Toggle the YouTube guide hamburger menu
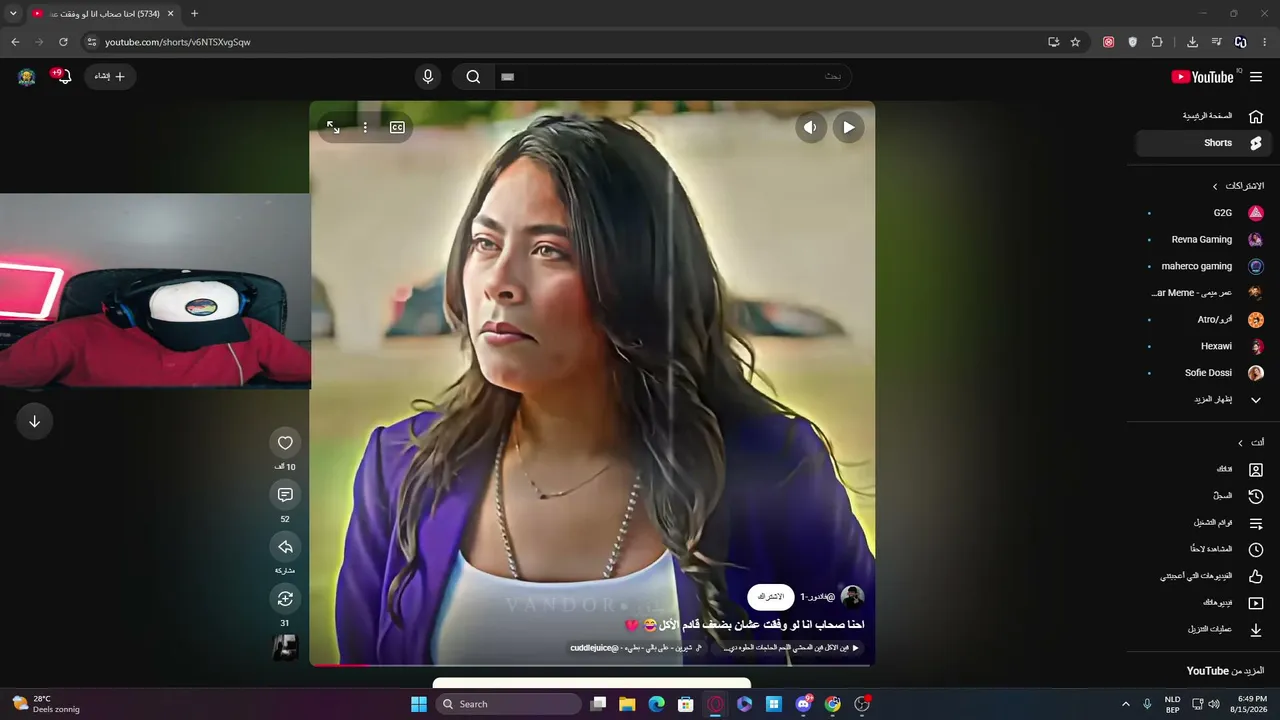The image size is (1280, 720). click(1256, 77)
